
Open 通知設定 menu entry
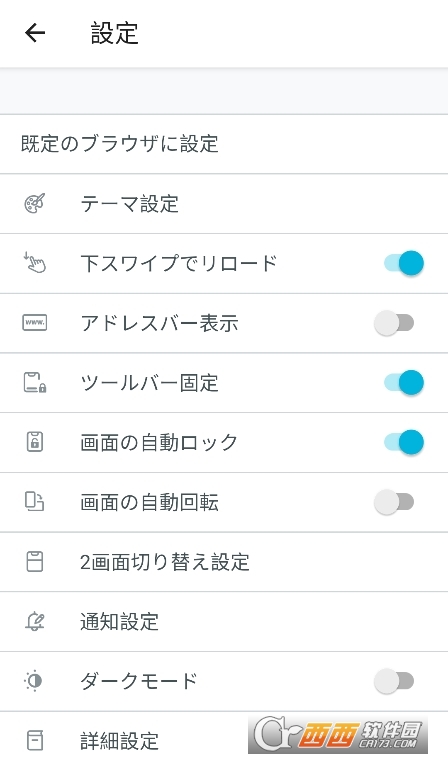(x=224, y=621)
